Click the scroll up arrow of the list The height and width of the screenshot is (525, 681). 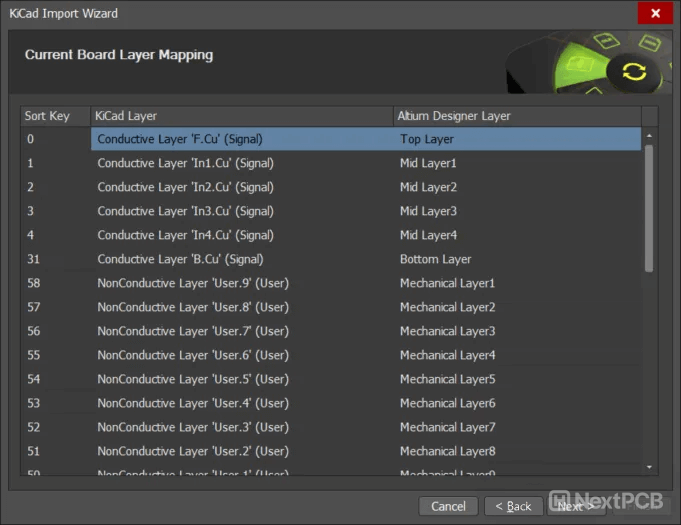point(649,135)
